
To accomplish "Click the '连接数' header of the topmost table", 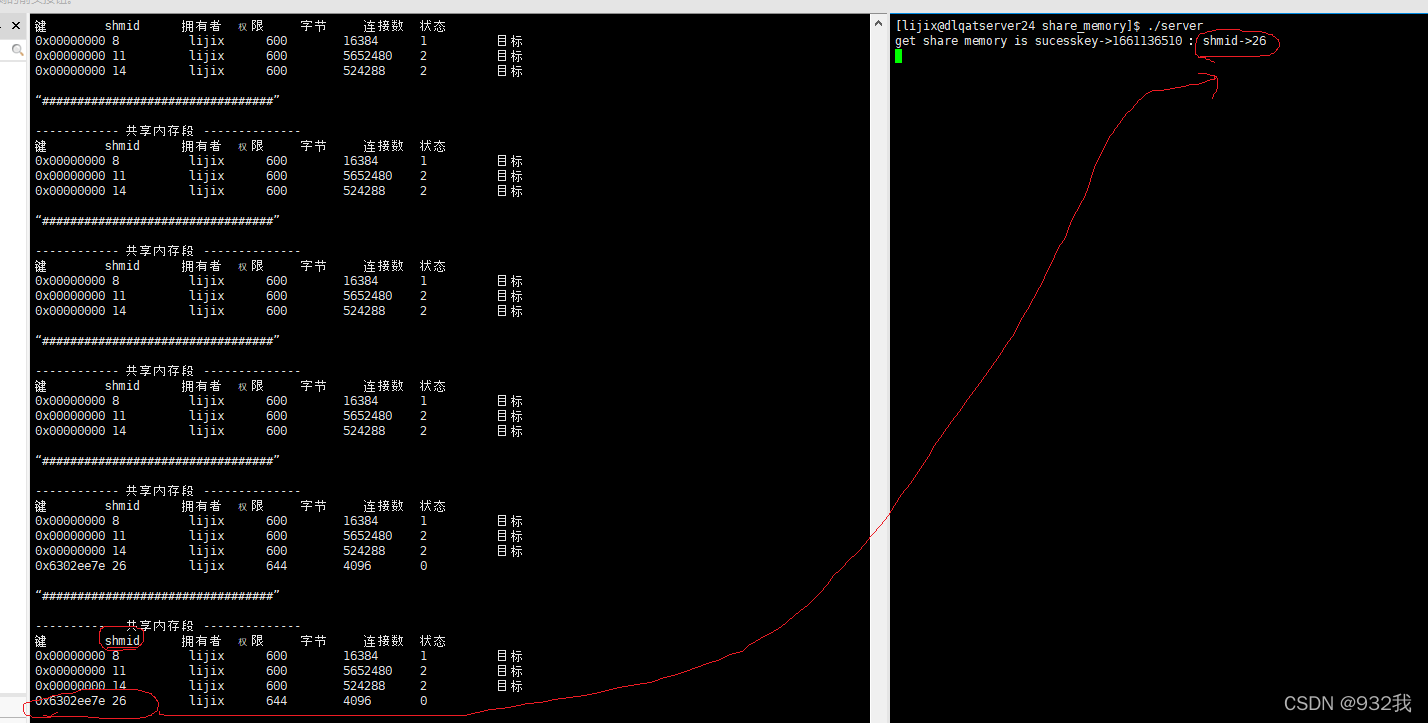I will pos(384,26).
